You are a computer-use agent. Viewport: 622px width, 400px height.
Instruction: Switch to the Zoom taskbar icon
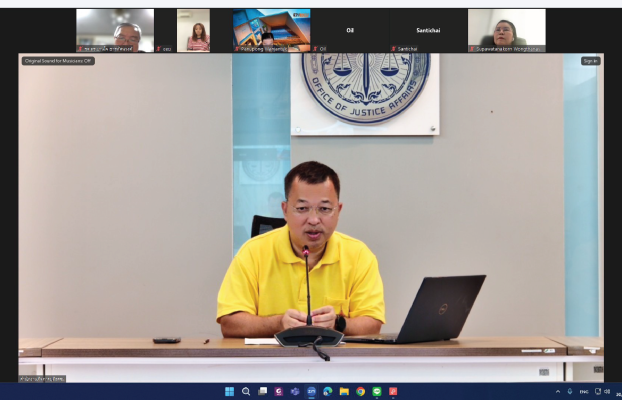311,391
